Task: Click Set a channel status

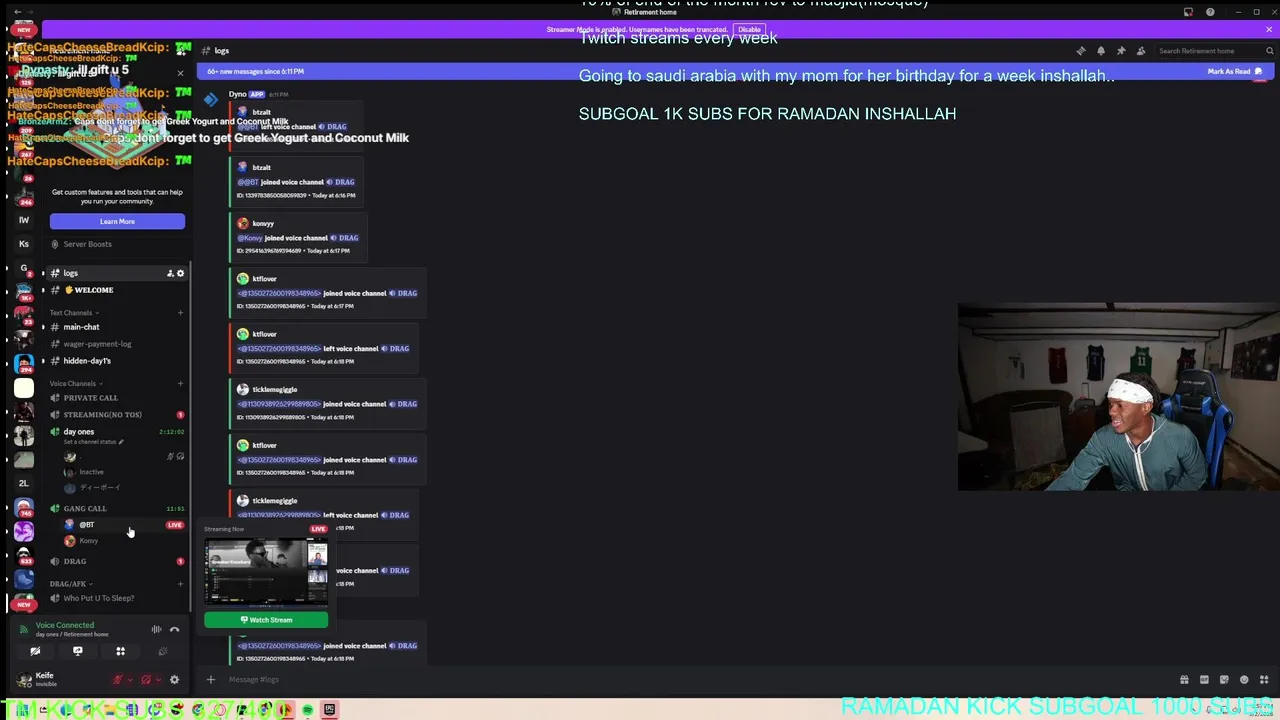Action: pyautogui.click(x=93, y=442)
